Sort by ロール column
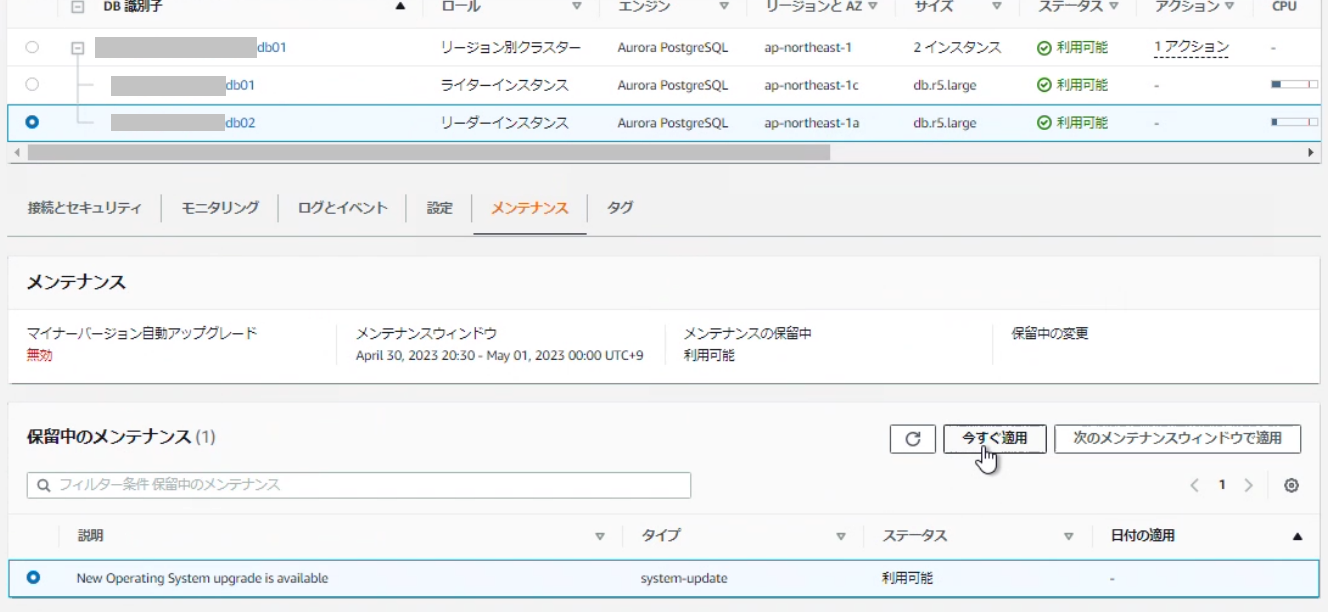 click(x=577, y=7)
